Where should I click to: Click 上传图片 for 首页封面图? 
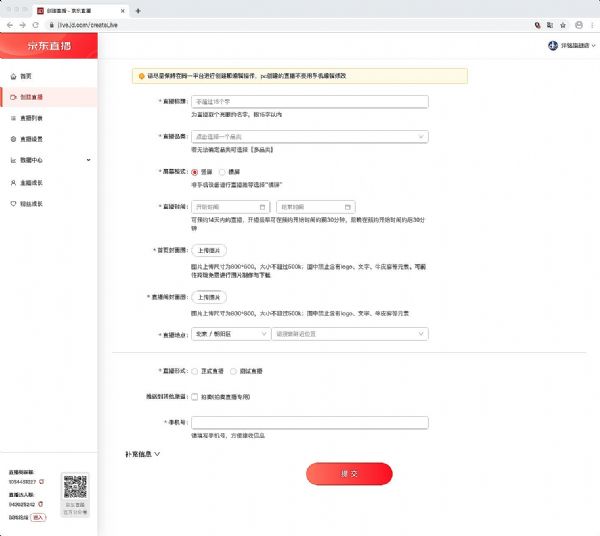pyautogui.click(x=209, y=249)
